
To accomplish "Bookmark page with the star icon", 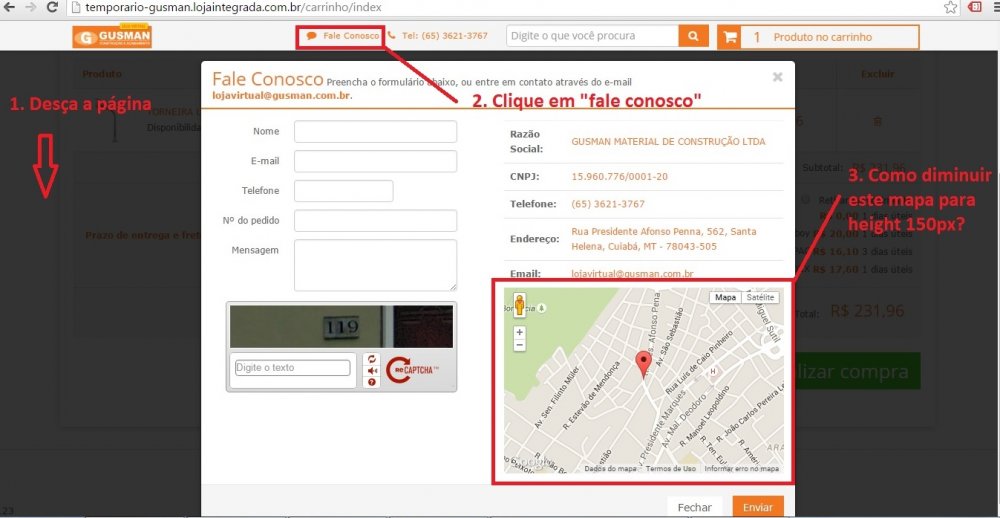I will click(x=949, y=7).
